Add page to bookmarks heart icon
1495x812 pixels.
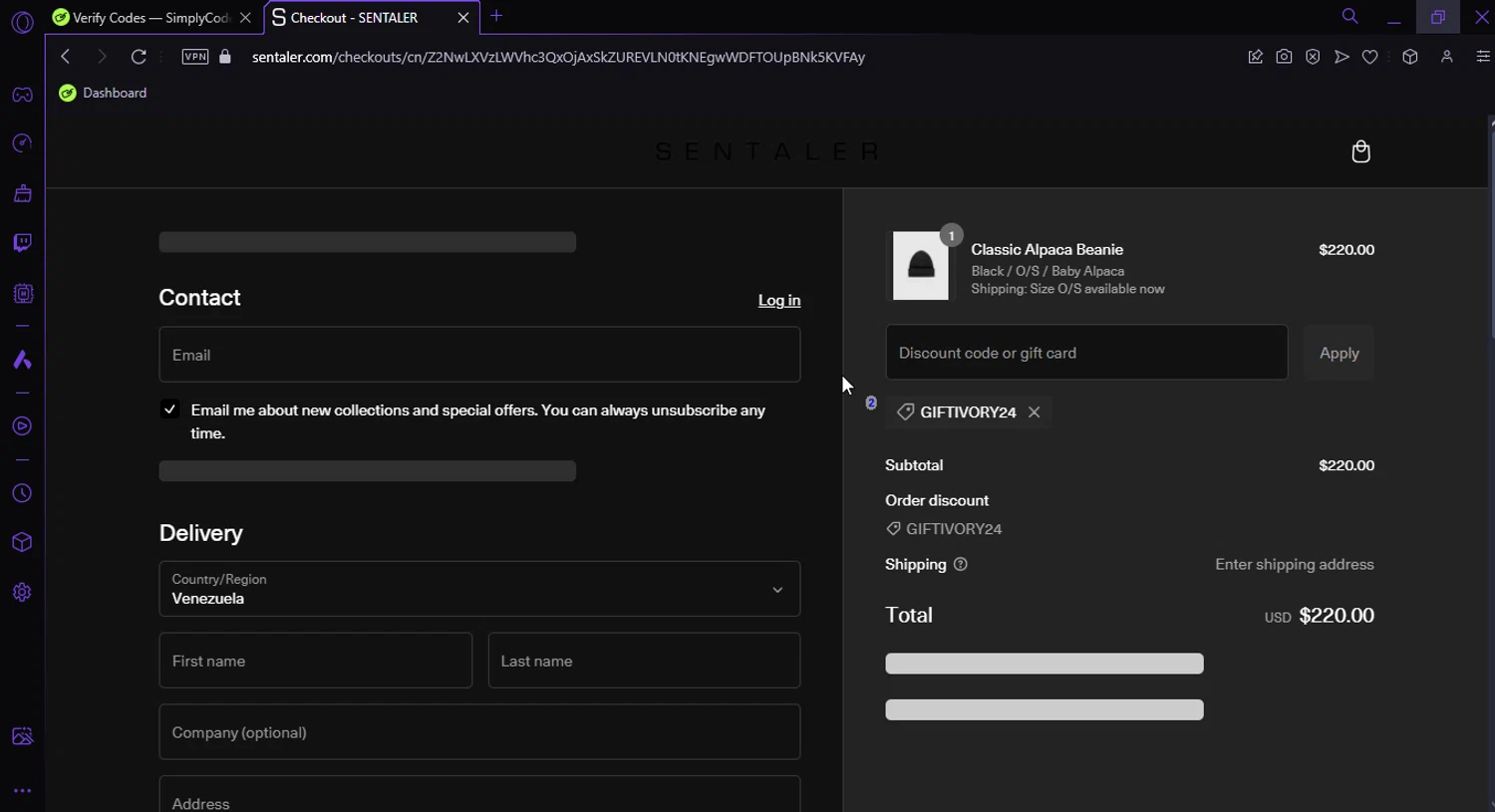pyautogui.click(x=1370, y=57)
